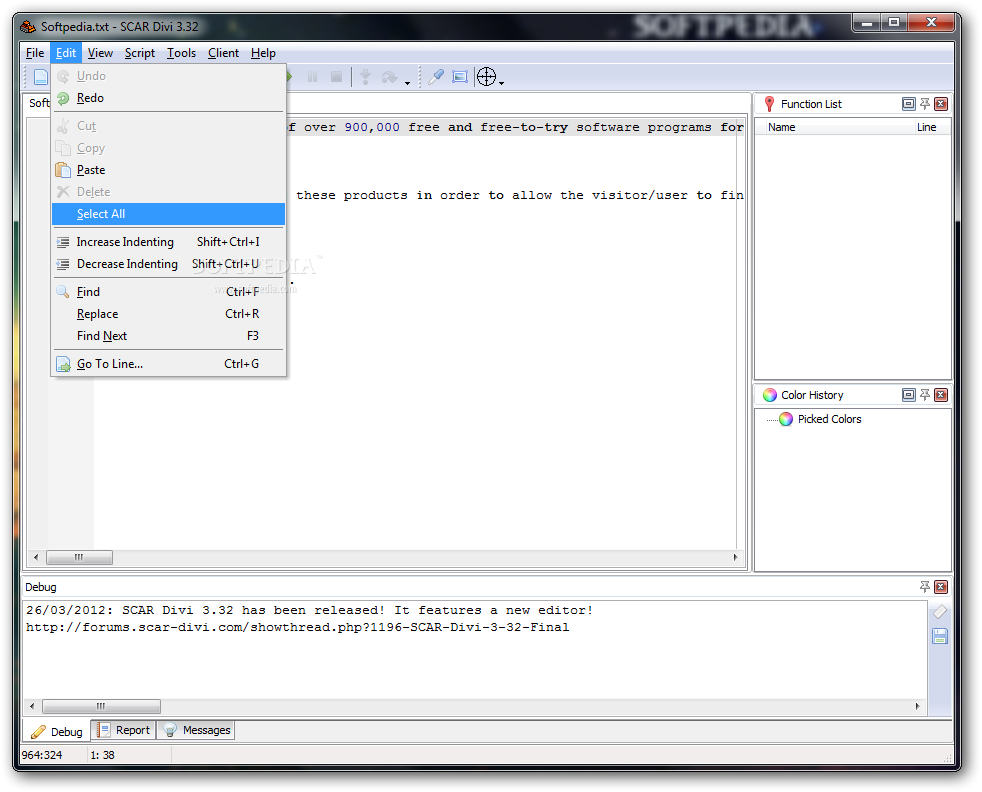Screen dimensions: 982x792
Task: Close the Color History panel
Action: click(x=941, y=394)
